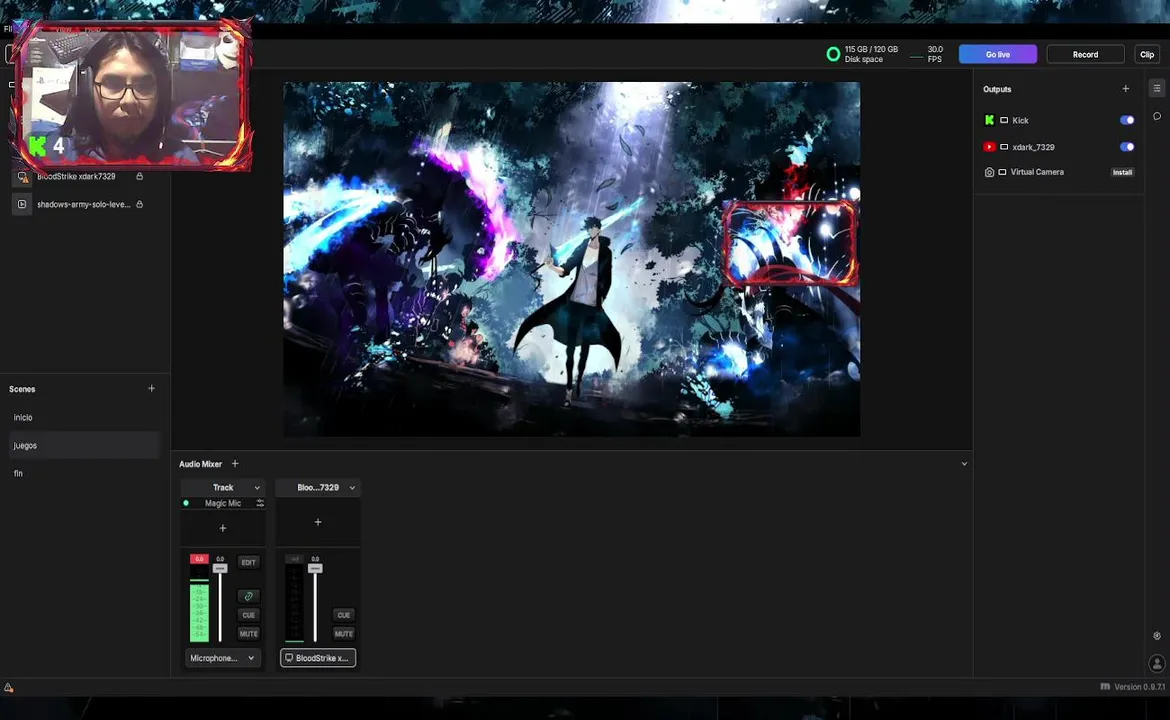
Task: Click the Audio Mixer heading
Action: pyautogui.click(x=200, y=464)
